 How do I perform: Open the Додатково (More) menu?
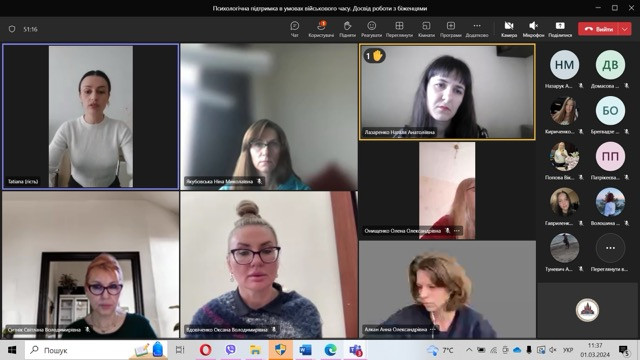coord(477,29)
